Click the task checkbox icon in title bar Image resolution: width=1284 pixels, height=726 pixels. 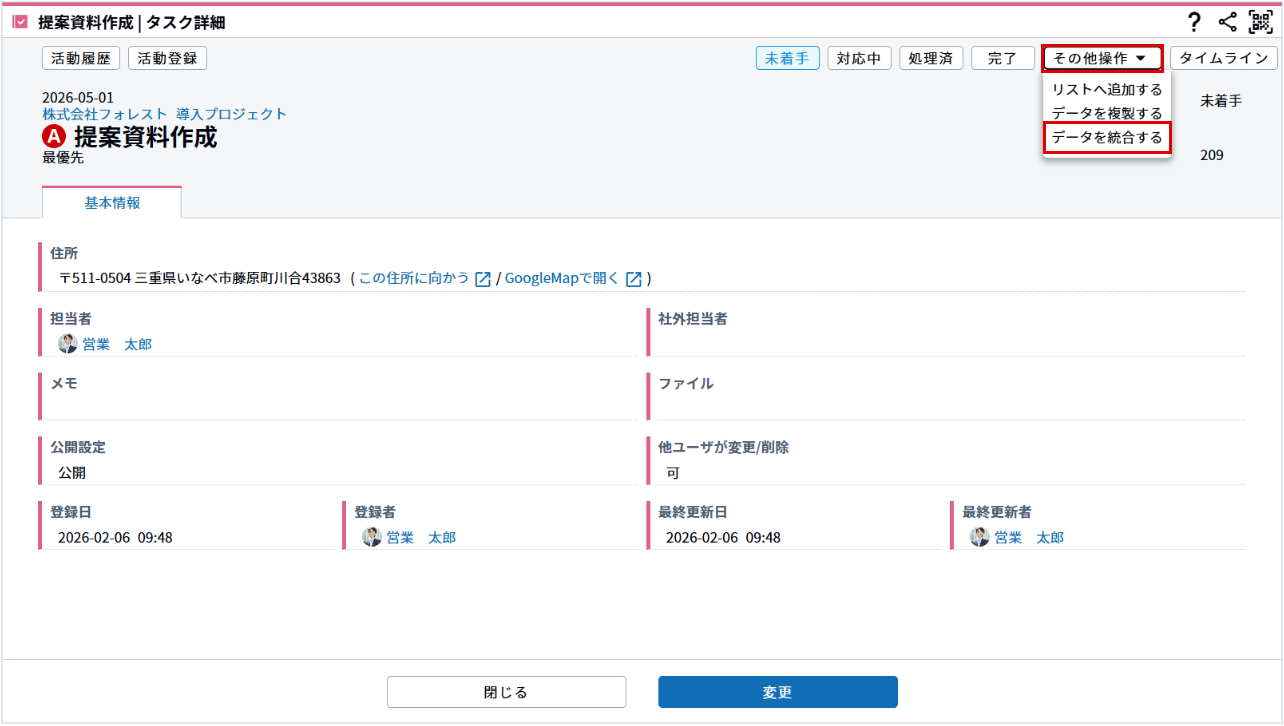tap(20, 22)
